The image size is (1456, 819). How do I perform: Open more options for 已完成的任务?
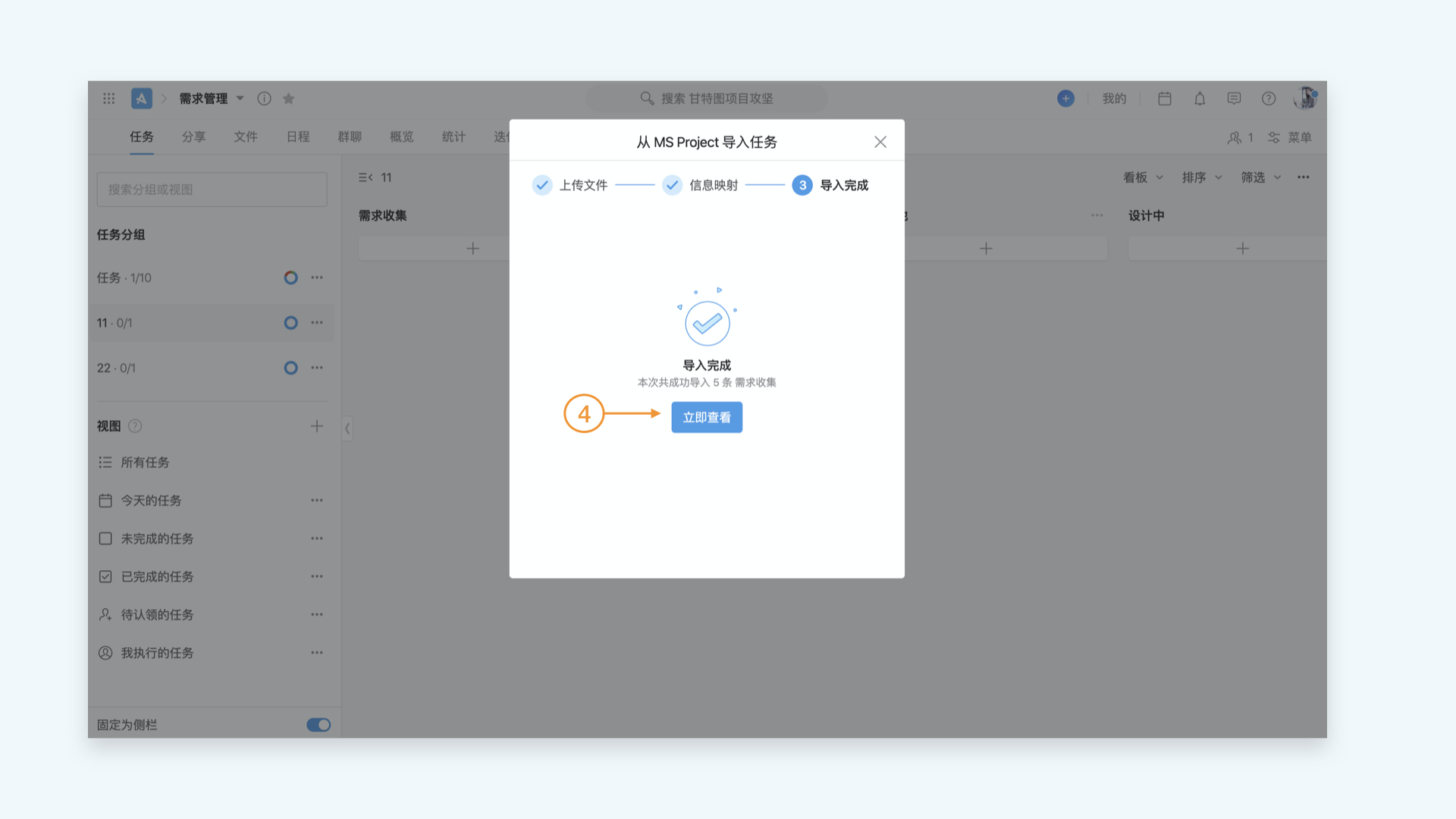317,576
